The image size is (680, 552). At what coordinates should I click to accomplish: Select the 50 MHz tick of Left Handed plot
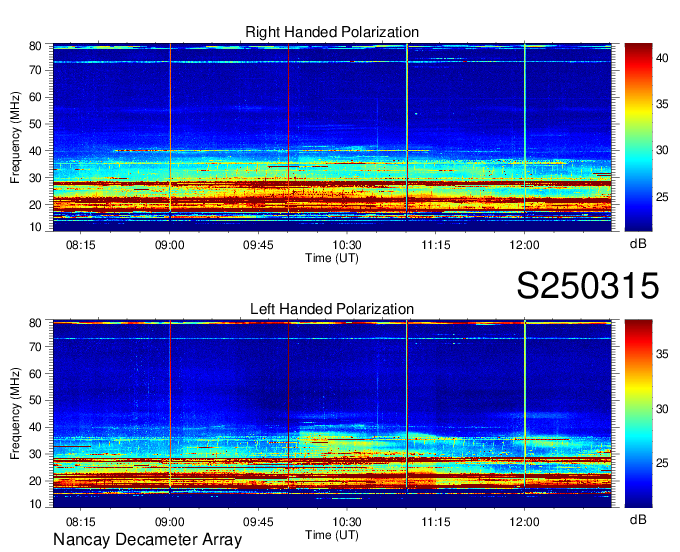coord(35,400)
